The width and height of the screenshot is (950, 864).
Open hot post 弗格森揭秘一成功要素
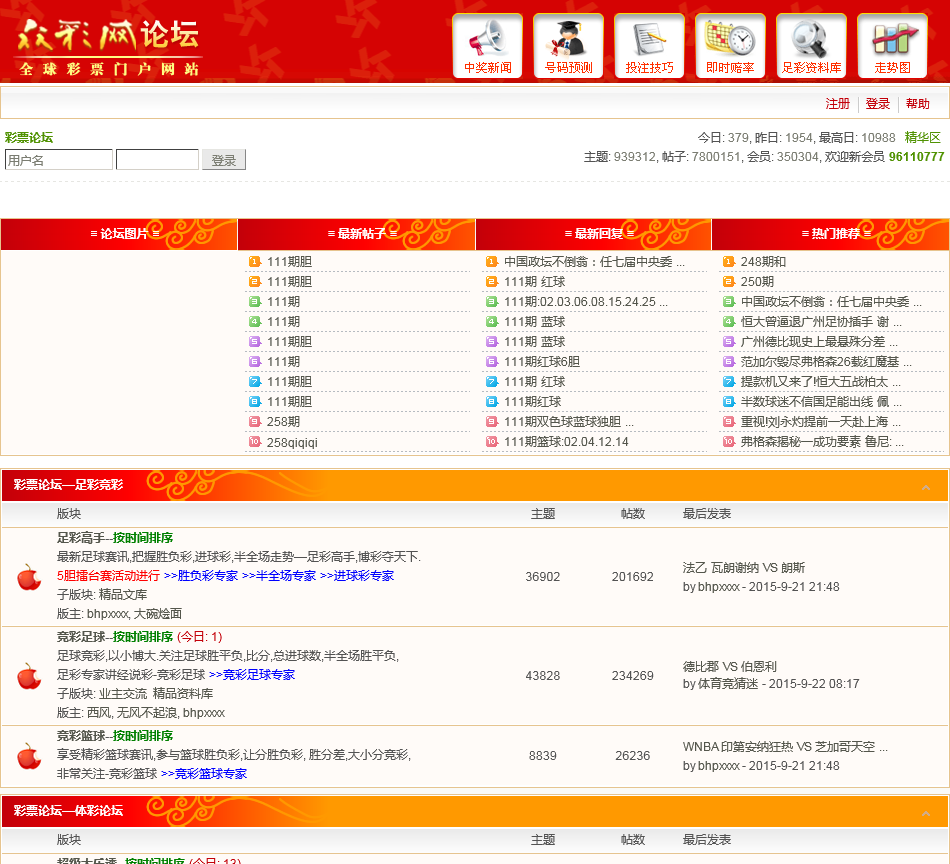(822, 442)
